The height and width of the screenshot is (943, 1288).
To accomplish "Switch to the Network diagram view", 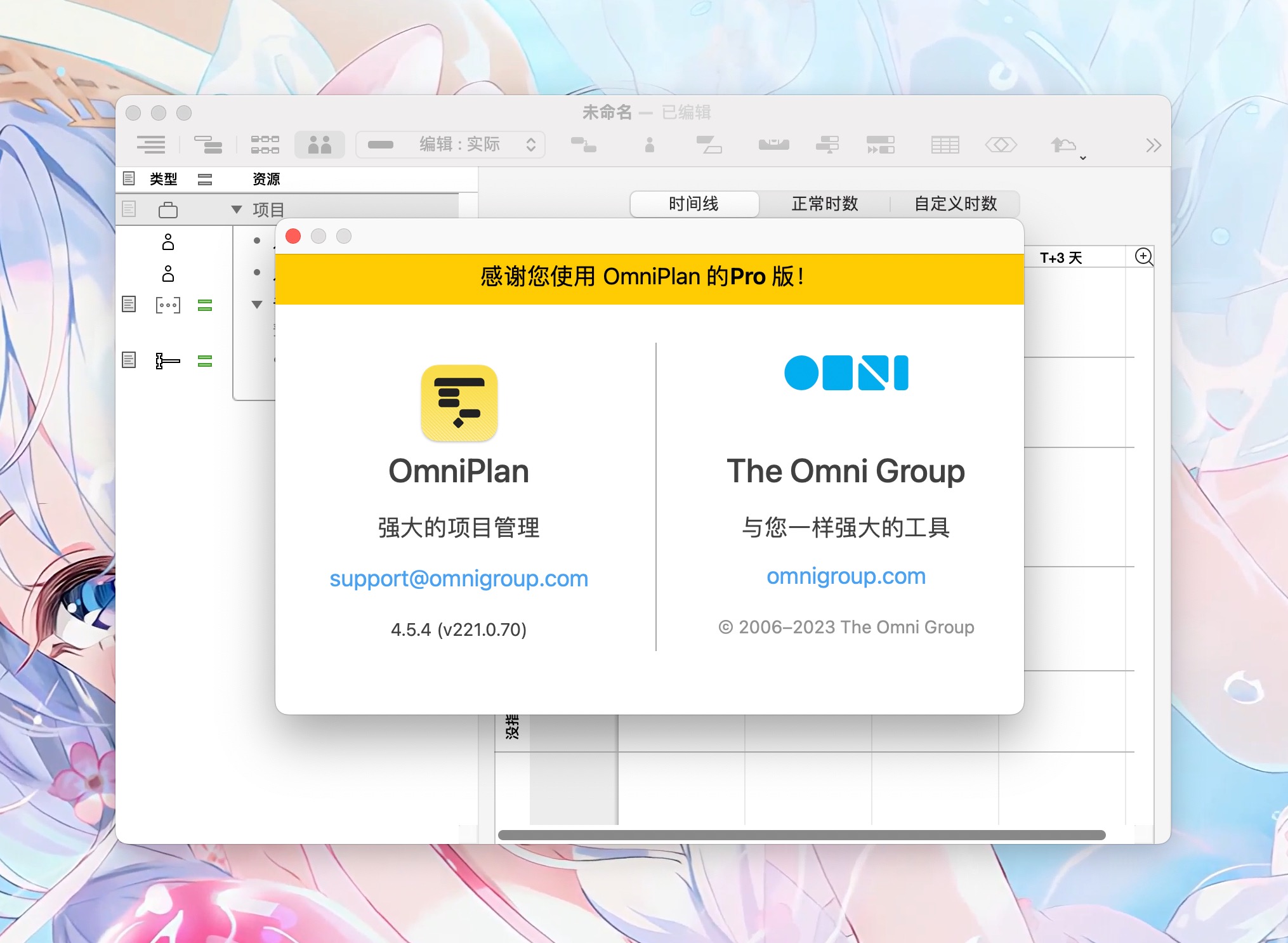I will pyautogui.click(x=265, y=145).
